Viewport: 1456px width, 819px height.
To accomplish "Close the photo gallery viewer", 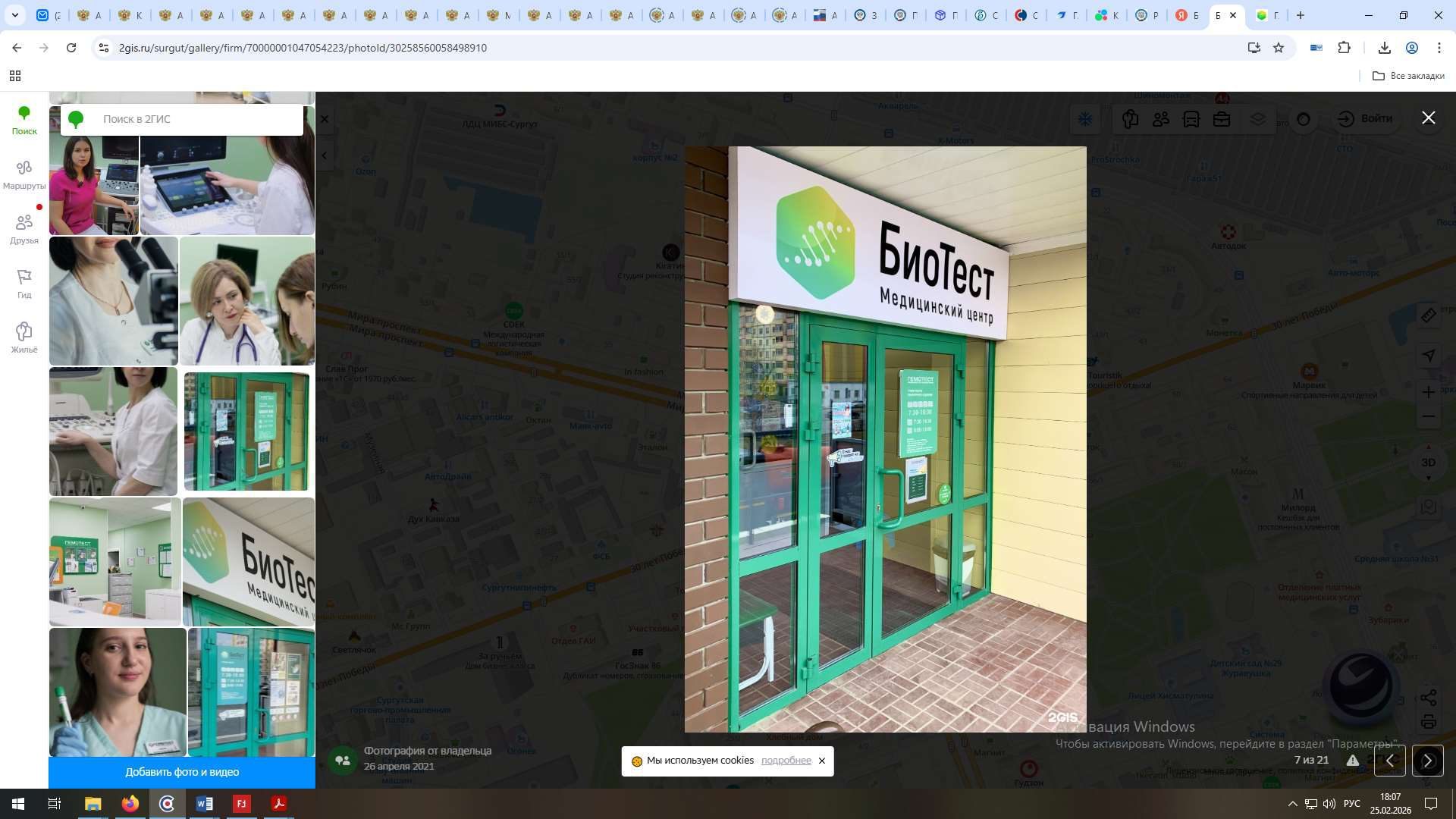I will [x=1428, y=118].
